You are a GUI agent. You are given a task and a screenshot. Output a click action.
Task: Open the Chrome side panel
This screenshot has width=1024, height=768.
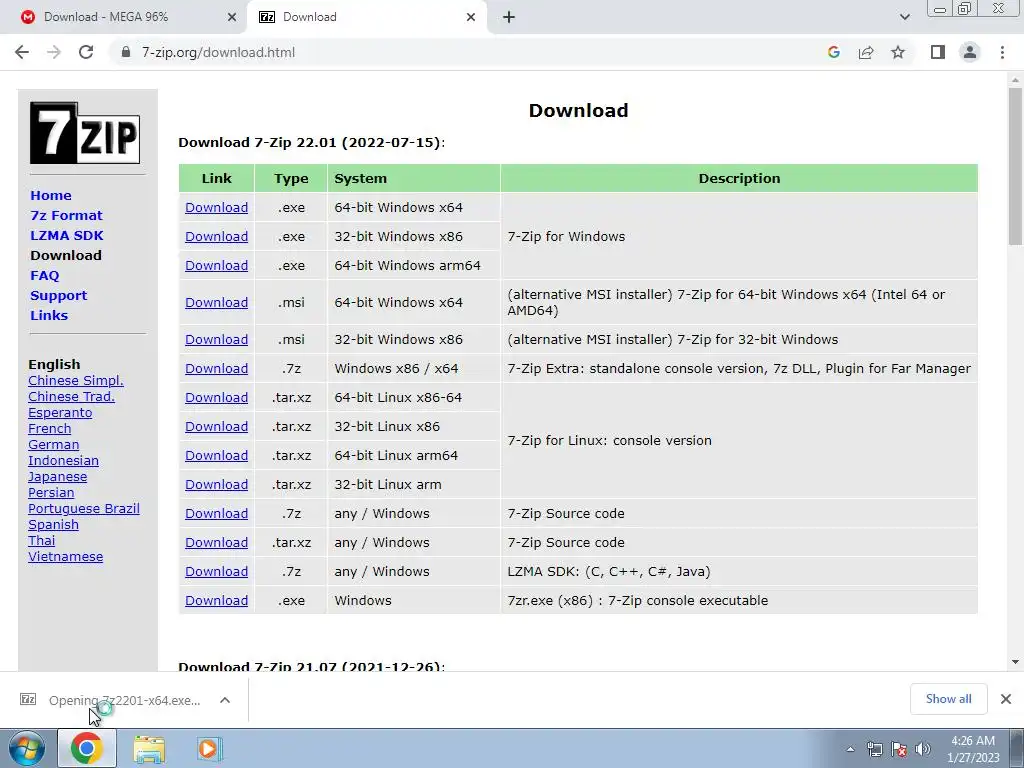(x=938, y=52)
